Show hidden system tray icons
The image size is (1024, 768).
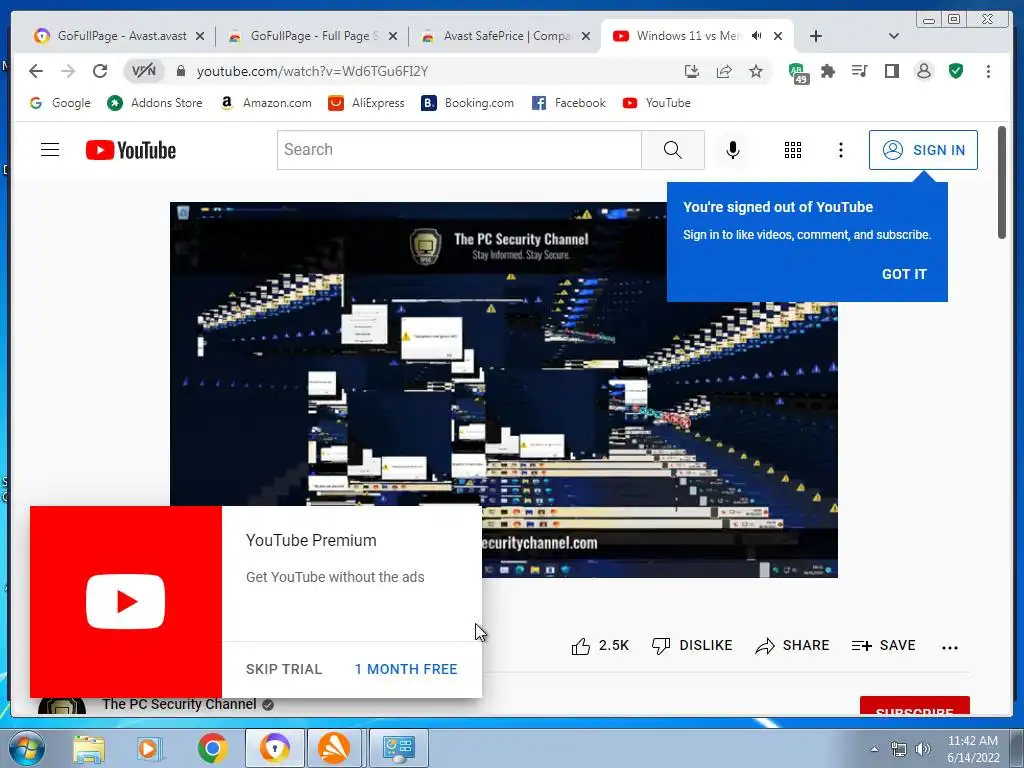(874, 749)
